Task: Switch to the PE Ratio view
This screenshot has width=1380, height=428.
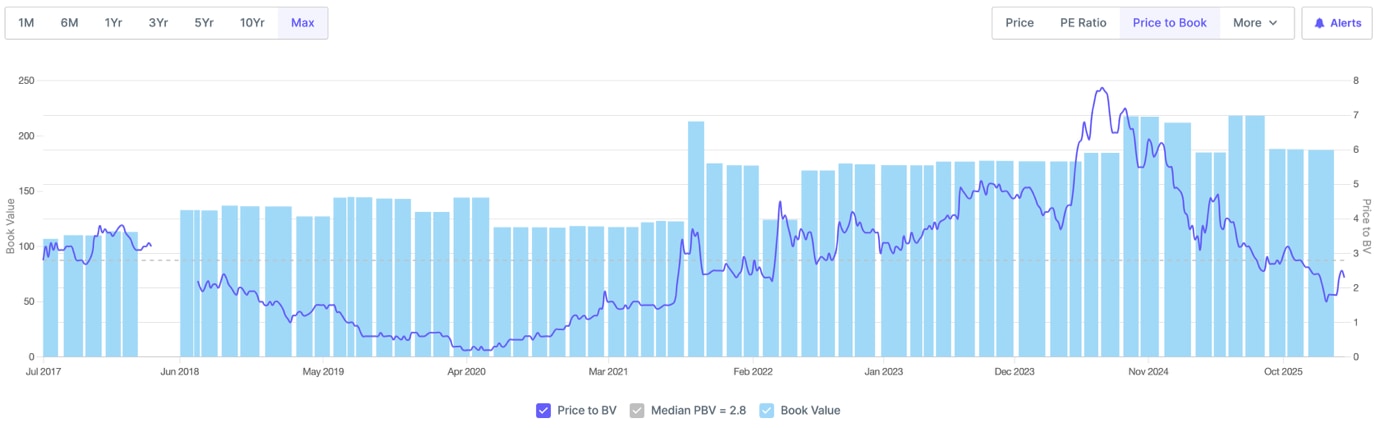Action: coord(1083,23)
